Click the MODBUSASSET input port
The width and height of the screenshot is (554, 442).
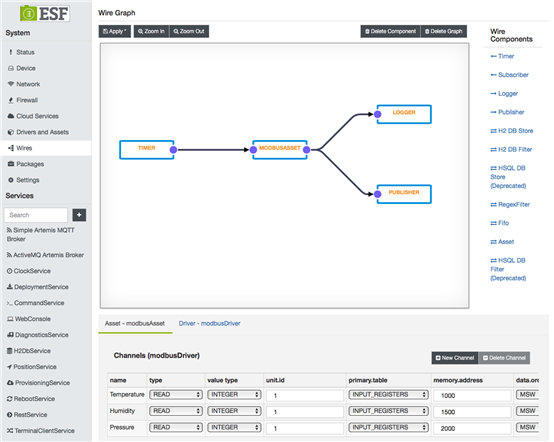(x=253, y=150)
